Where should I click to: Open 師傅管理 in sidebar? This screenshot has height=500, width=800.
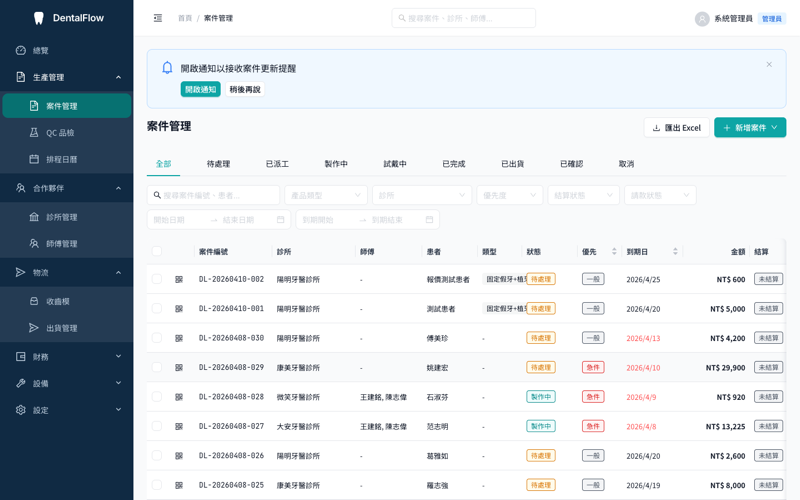coord(66,243)
